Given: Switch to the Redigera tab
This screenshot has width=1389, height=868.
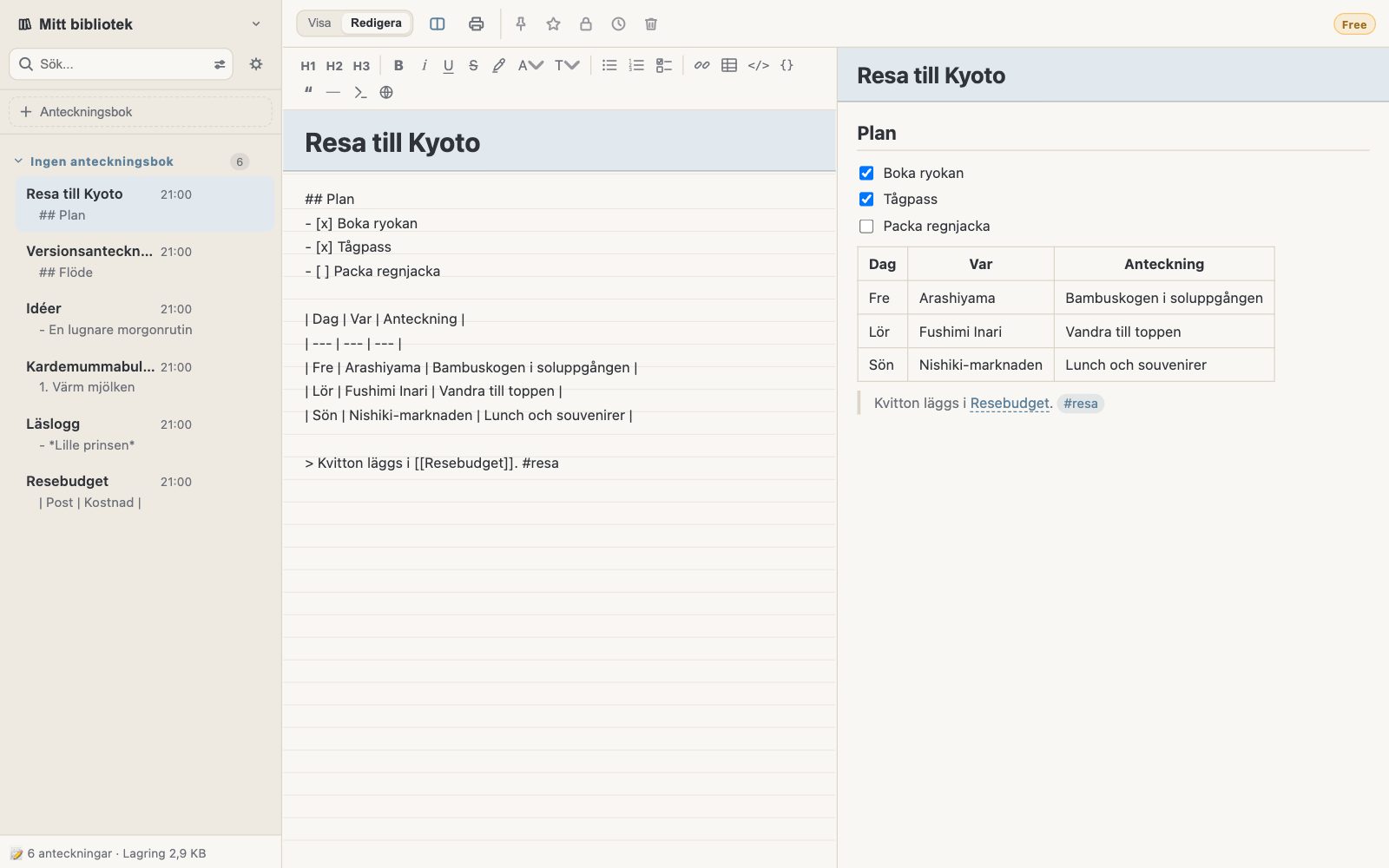Looking at the screenshot, I should [376, 23].
